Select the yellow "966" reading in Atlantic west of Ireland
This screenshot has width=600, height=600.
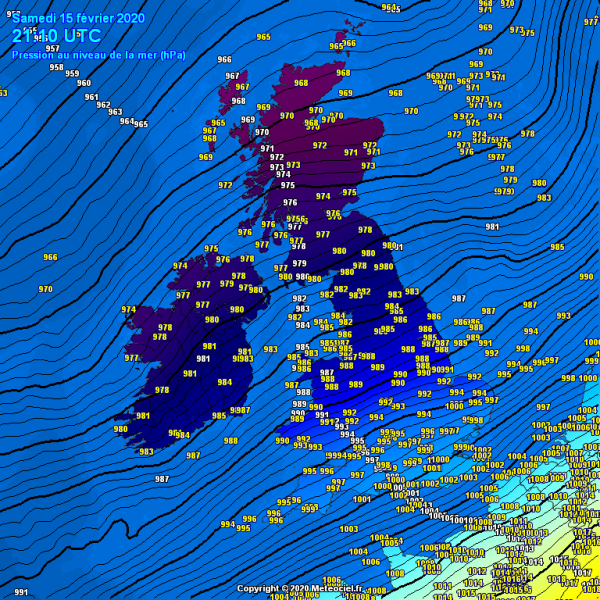click(50, 257)
